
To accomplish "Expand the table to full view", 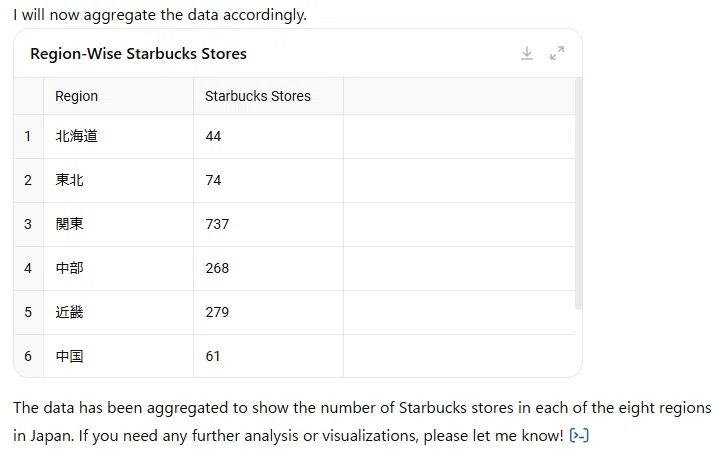I will point(557,53).
